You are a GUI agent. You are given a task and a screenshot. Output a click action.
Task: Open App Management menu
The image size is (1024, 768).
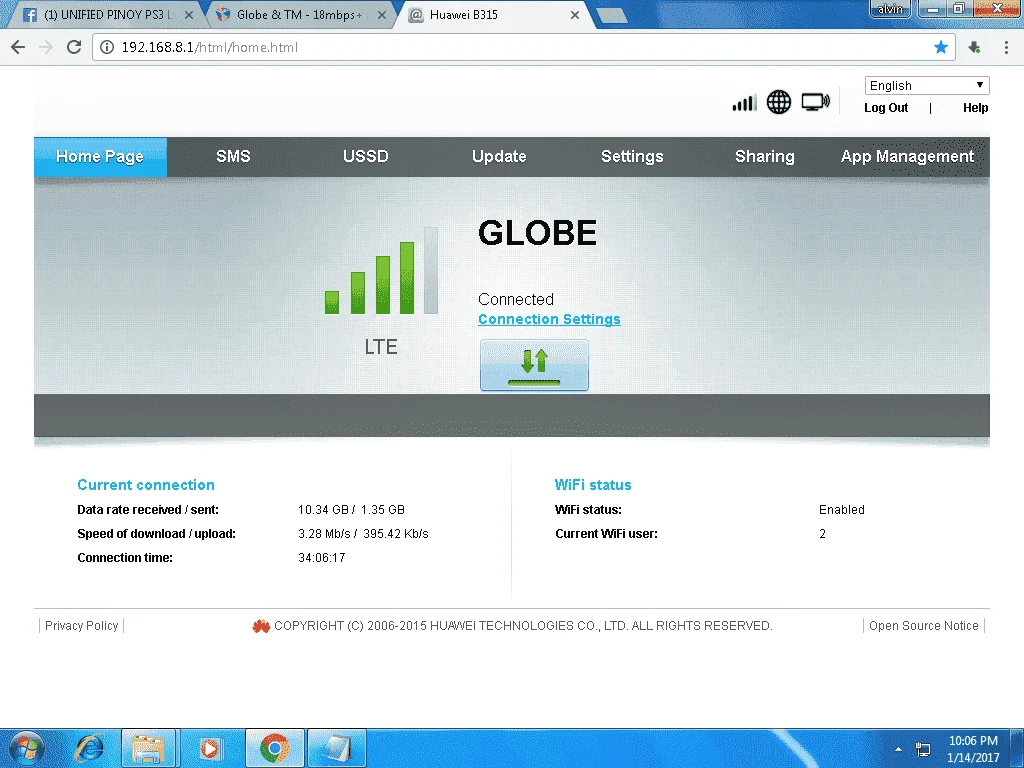pos(907,157)
